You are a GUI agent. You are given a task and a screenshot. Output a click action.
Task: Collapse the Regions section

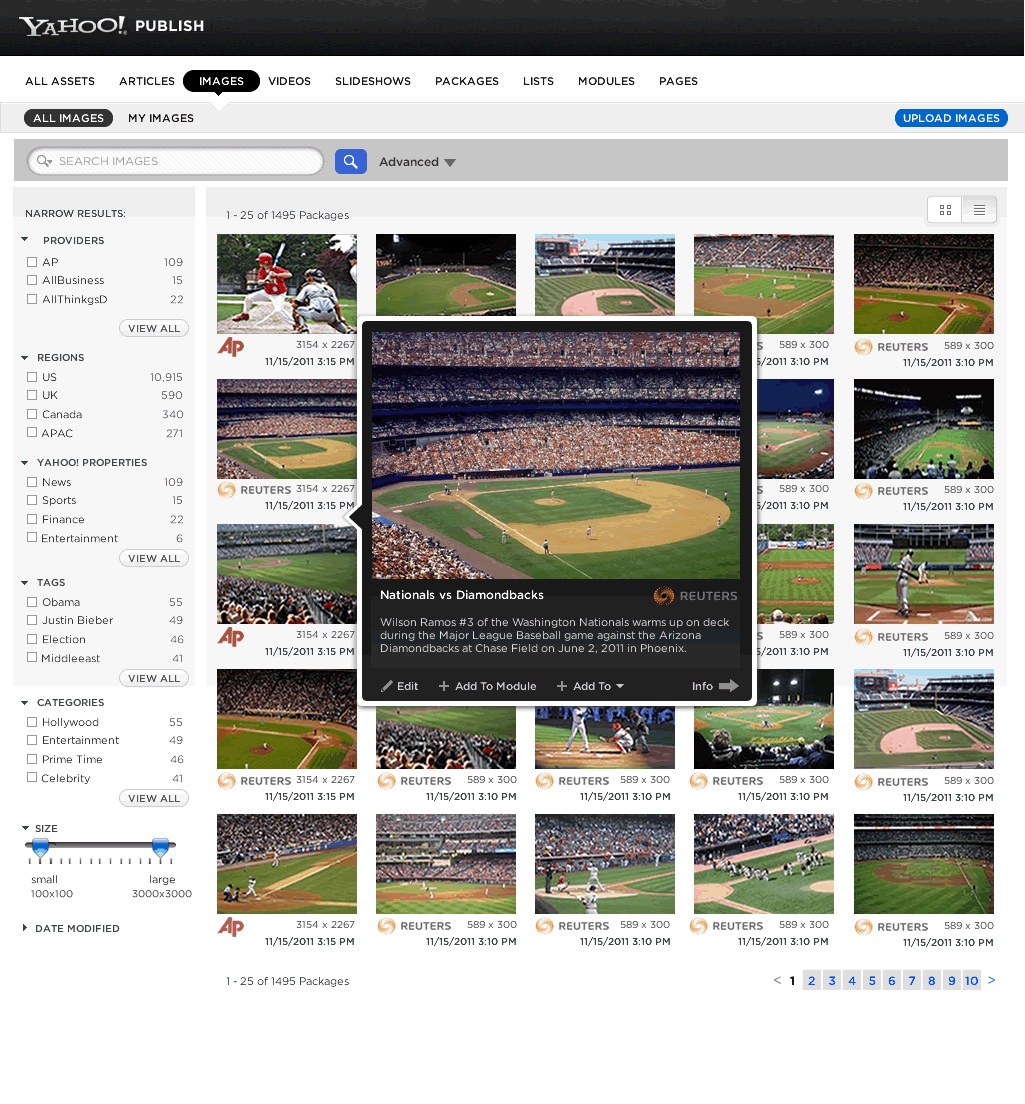[25, 358]
